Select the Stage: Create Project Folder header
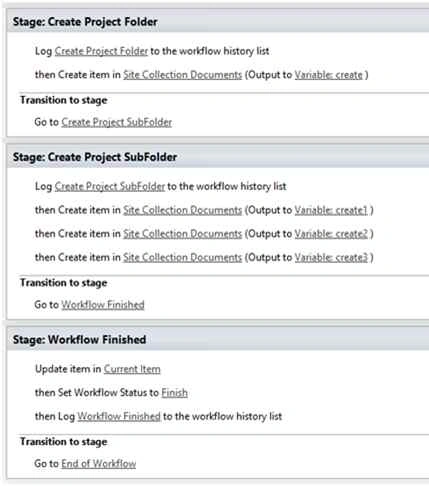Viewport: 429px width, 486px height. pyautogui.click(x=218, y=22)
